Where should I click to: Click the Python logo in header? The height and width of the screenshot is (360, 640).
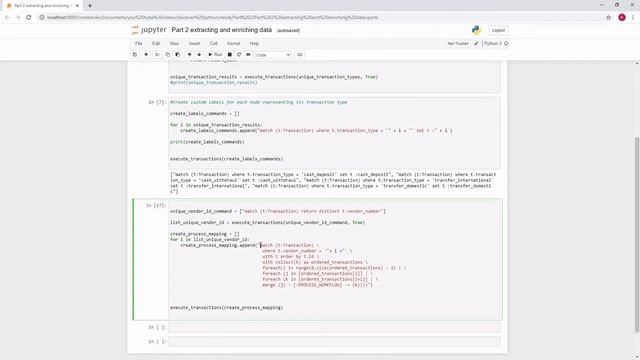476,30
